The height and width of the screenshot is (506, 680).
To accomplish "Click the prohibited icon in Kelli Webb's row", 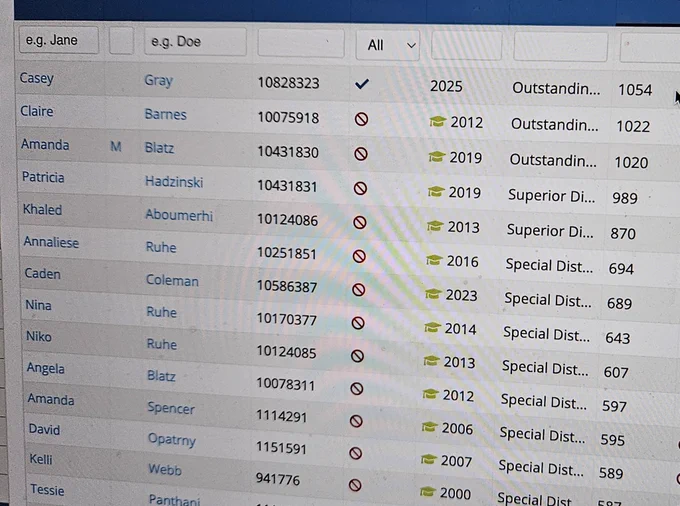I will [x=355, y=485].
